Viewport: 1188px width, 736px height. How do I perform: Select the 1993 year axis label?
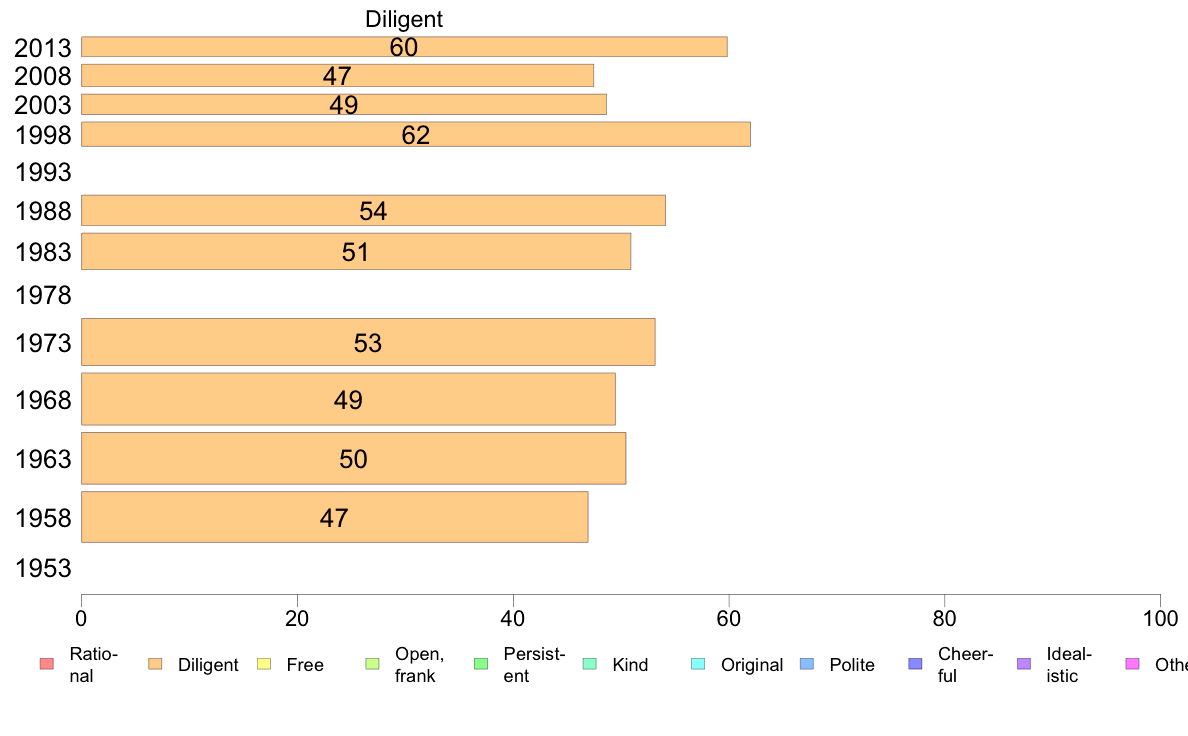43,172
